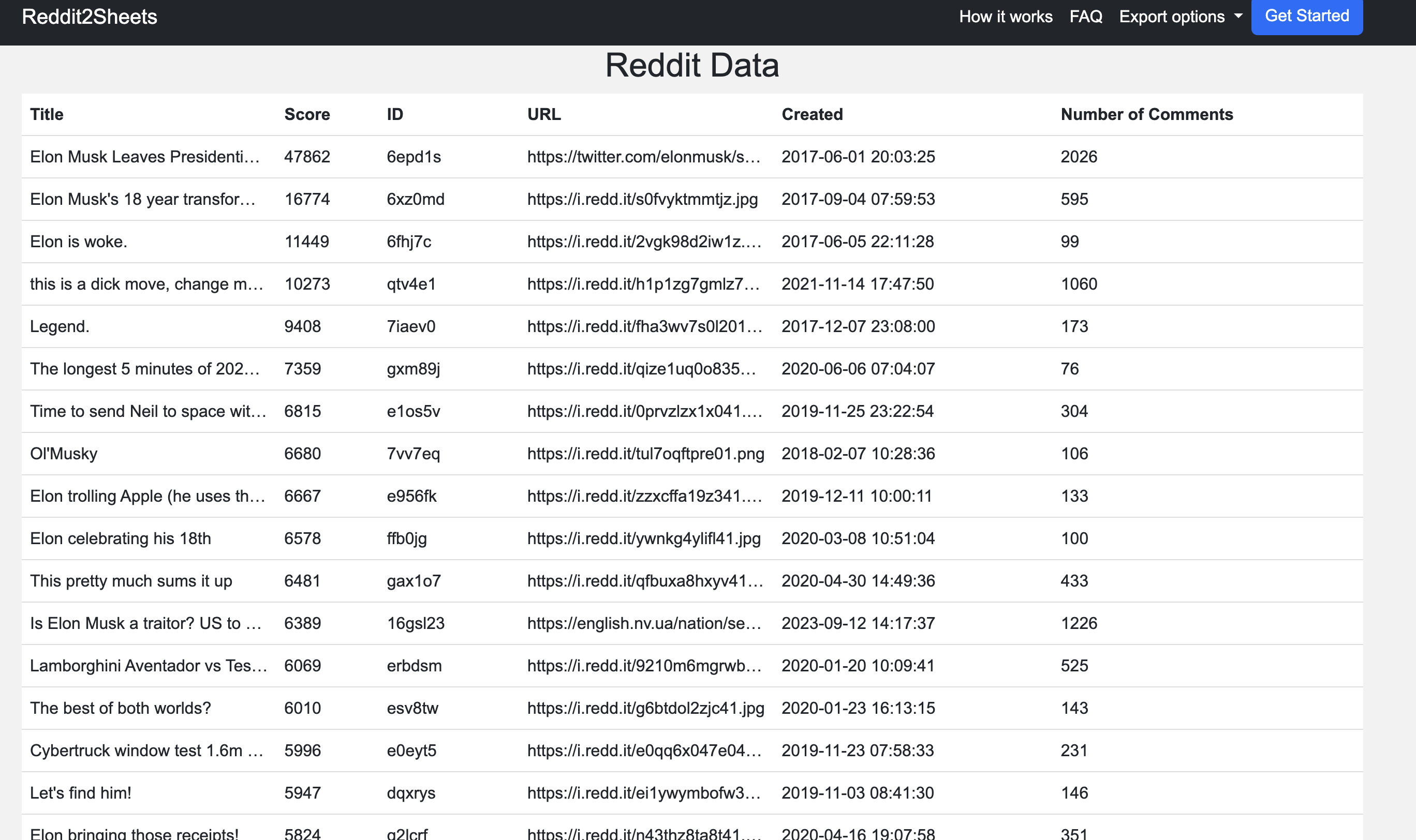
Task: Click the comment count 525
Action: tap(1074, 666)
